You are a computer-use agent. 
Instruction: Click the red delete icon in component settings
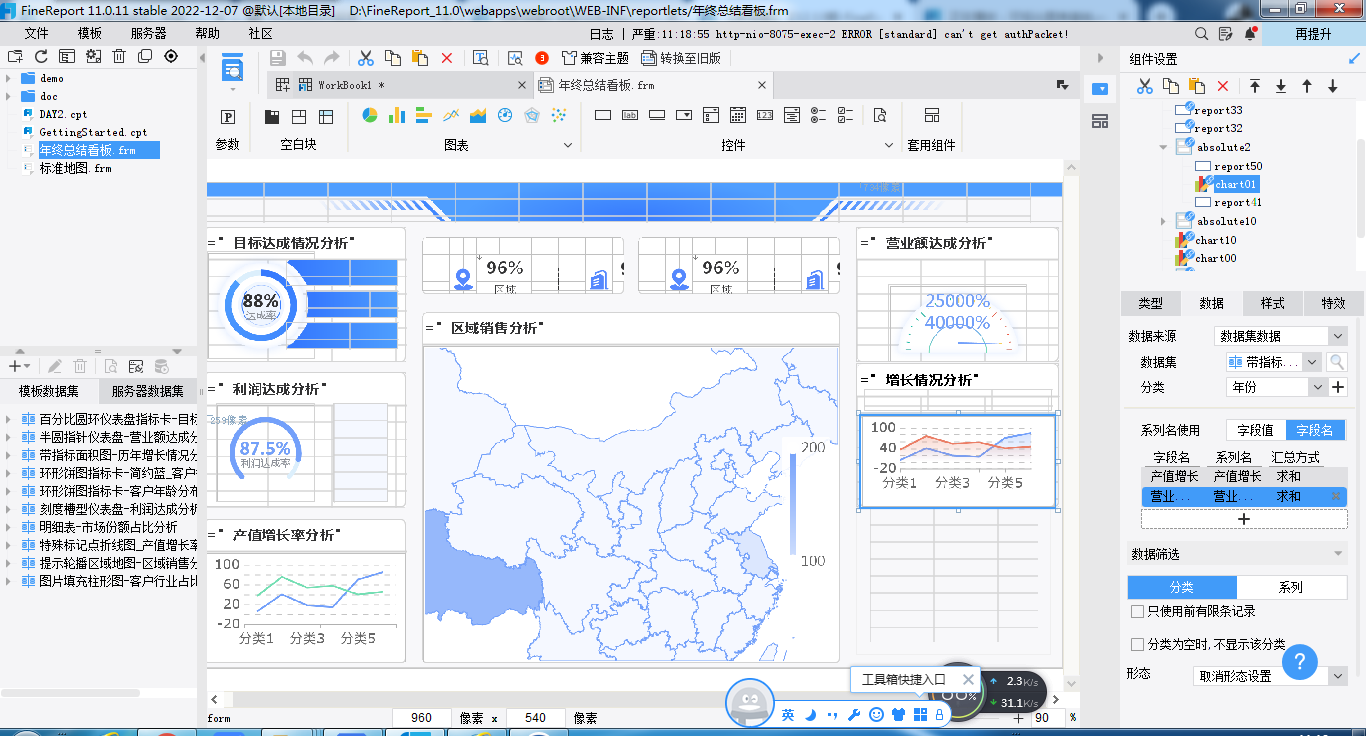click(x=1222, y=87)
